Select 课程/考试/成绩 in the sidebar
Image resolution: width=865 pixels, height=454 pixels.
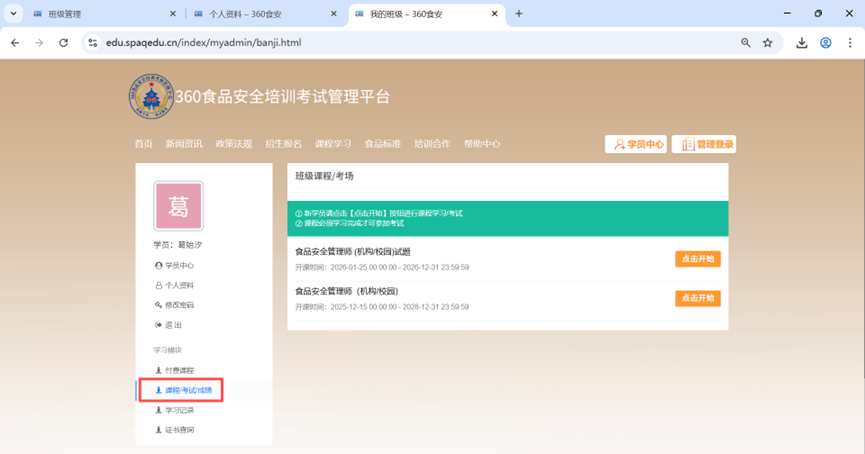pyautogui.click(x=182, y=390)
